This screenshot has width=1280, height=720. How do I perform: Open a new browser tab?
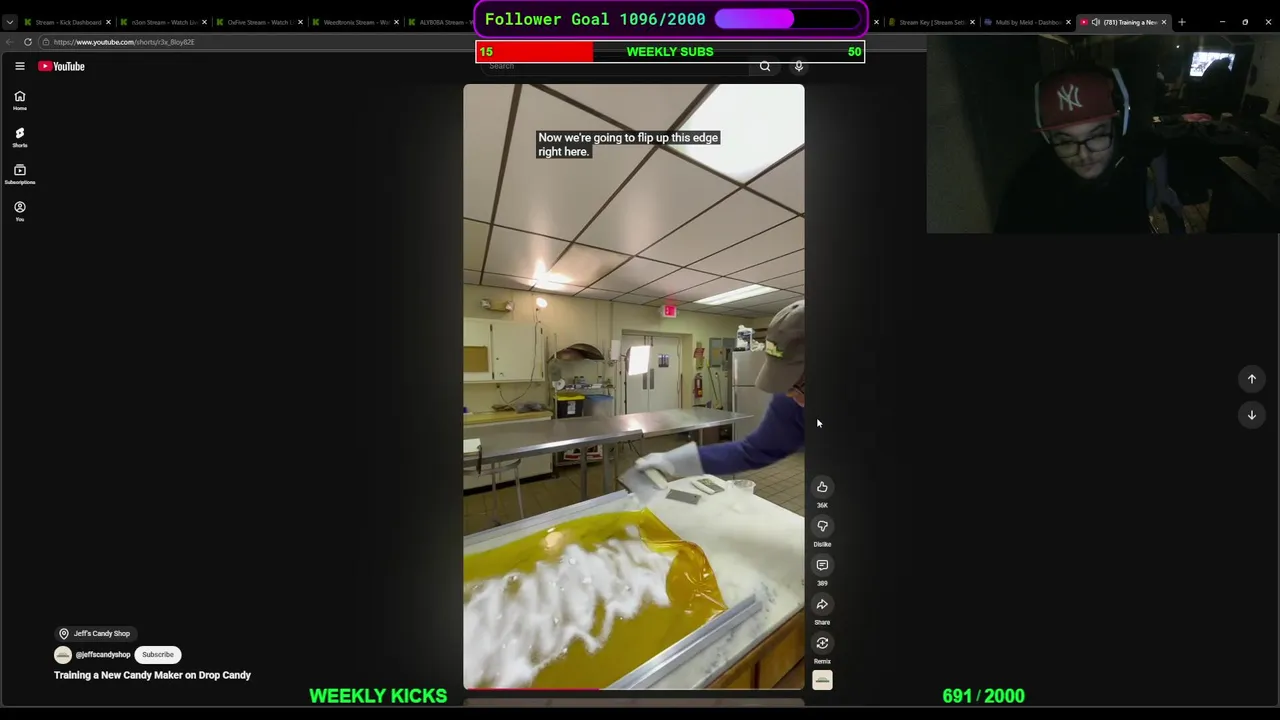click(x=1182, y=22)
